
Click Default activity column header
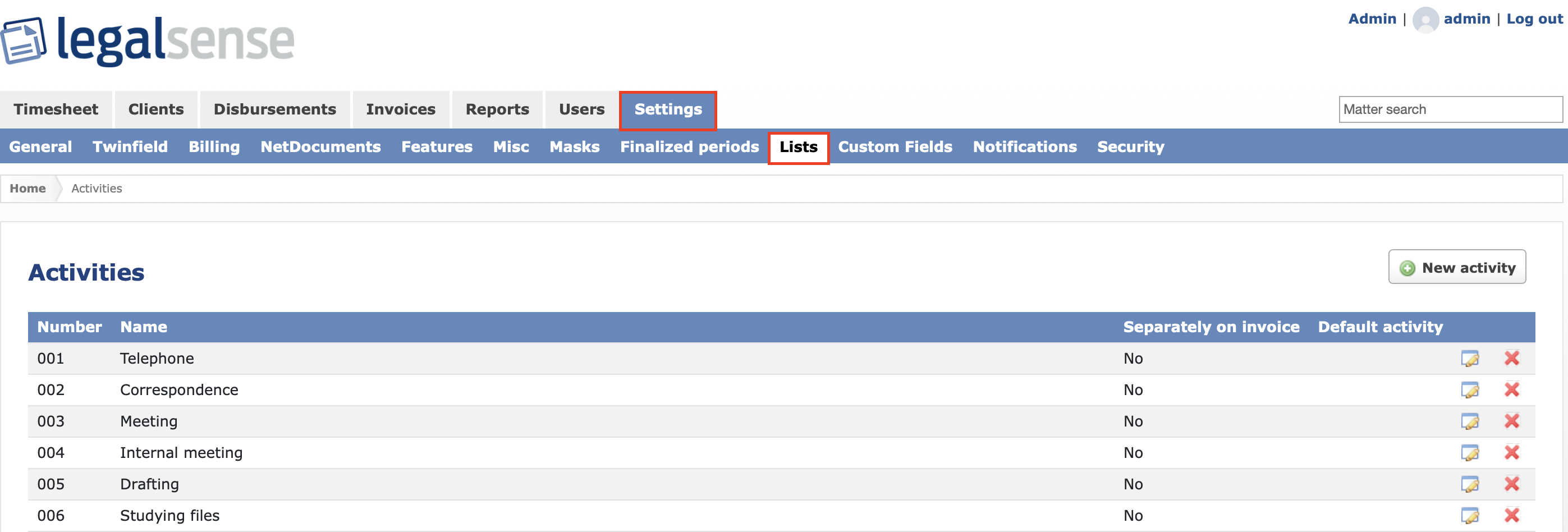click(1380, 328)
